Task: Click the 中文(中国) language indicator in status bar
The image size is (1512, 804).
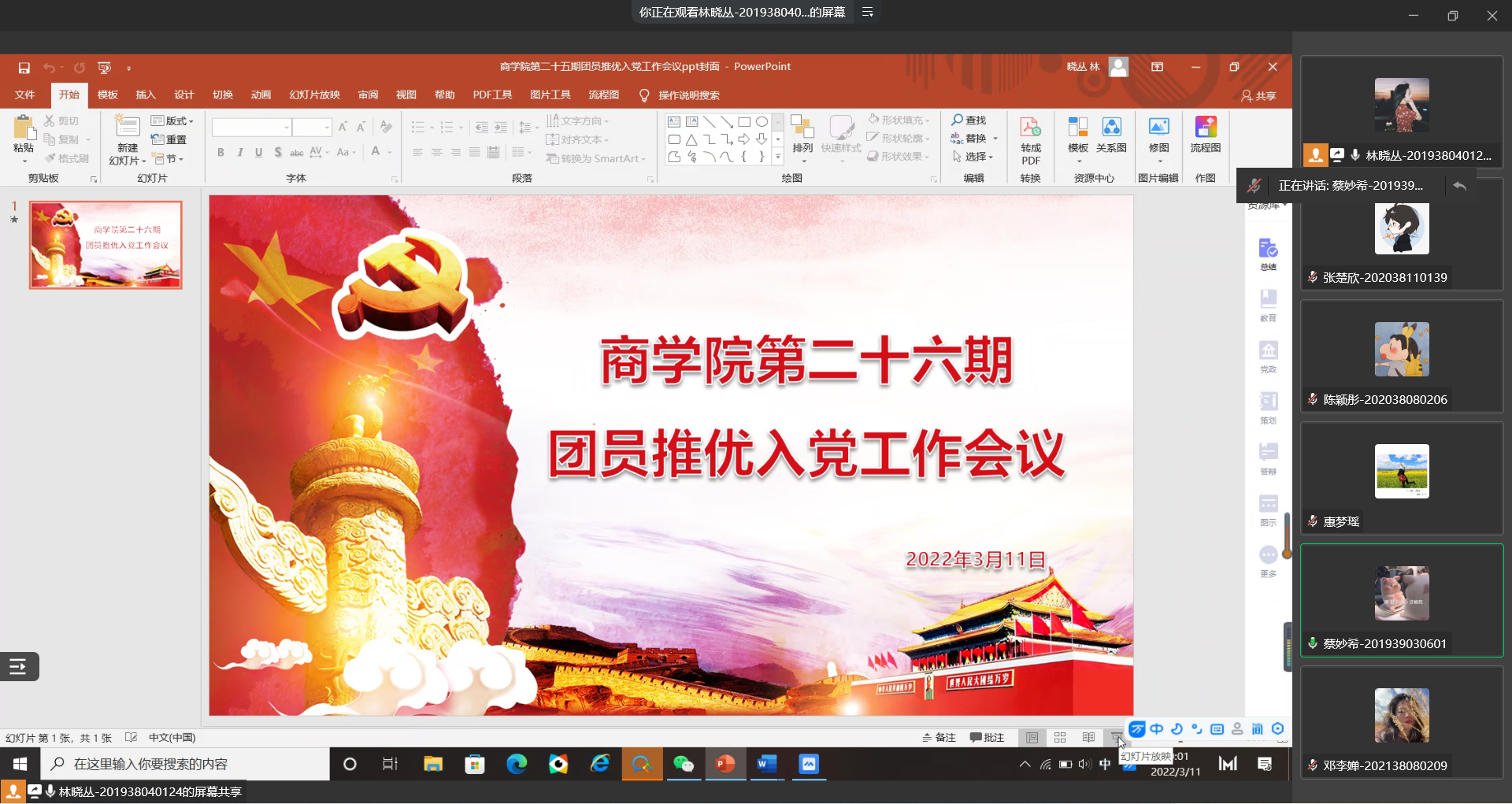Action: (x=172, y=738)
